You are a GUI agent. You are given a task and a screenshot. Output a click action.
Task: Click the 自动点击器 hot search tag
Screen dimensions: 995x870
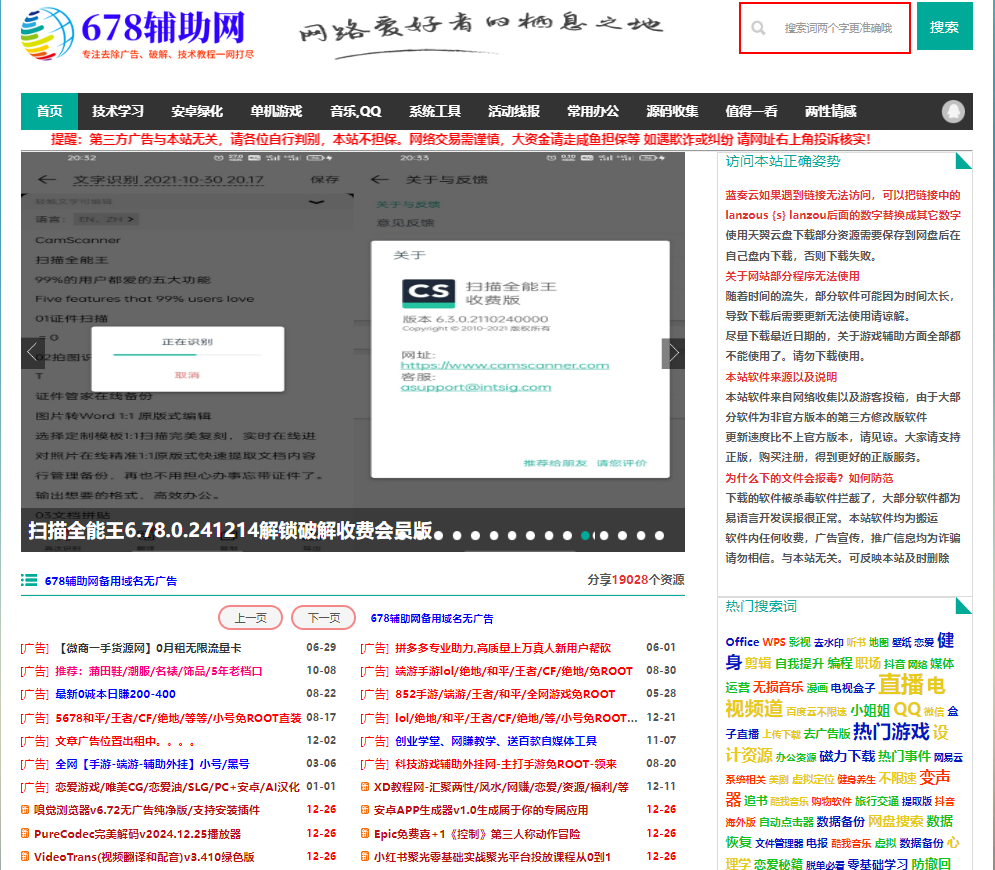point(786,822)
